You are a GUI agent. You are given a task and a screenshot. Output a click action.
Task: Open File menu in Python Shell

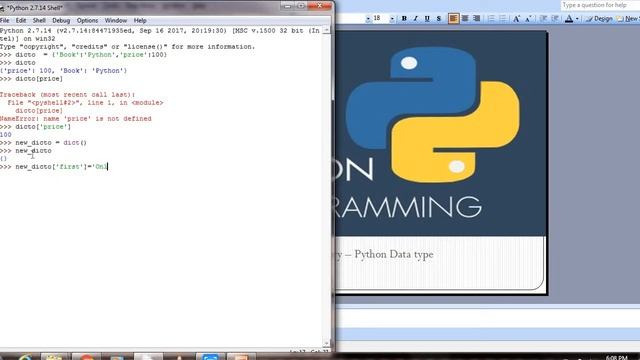coord(4,20)
